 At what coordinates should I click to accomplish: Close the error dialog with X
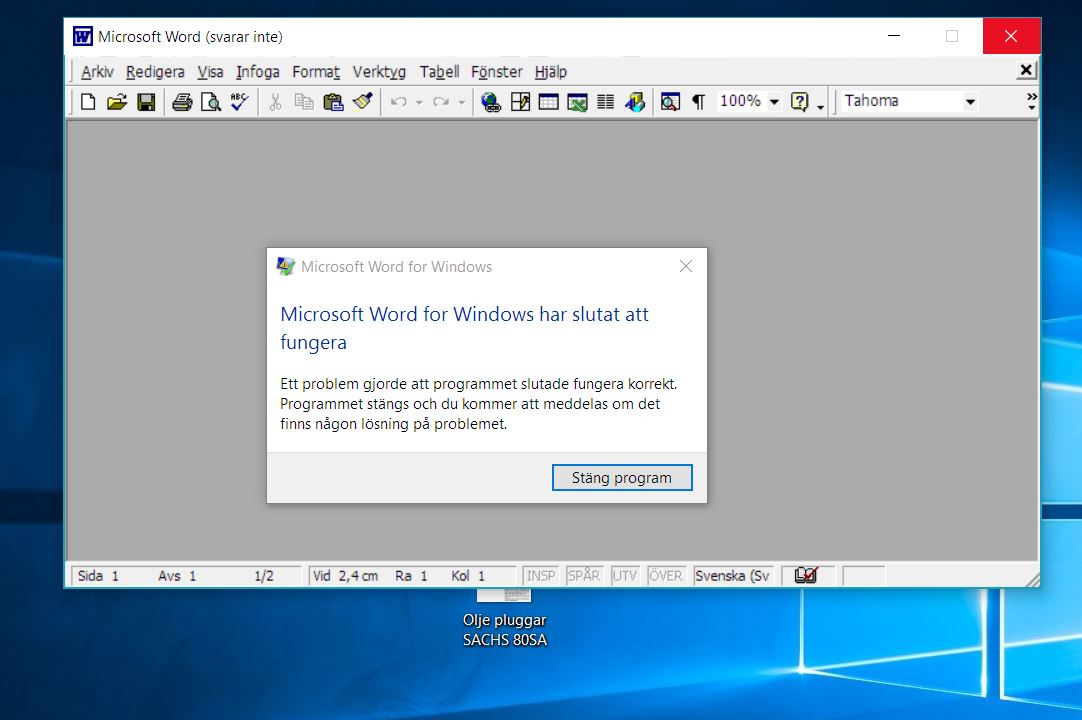click(x=685, y=266)
